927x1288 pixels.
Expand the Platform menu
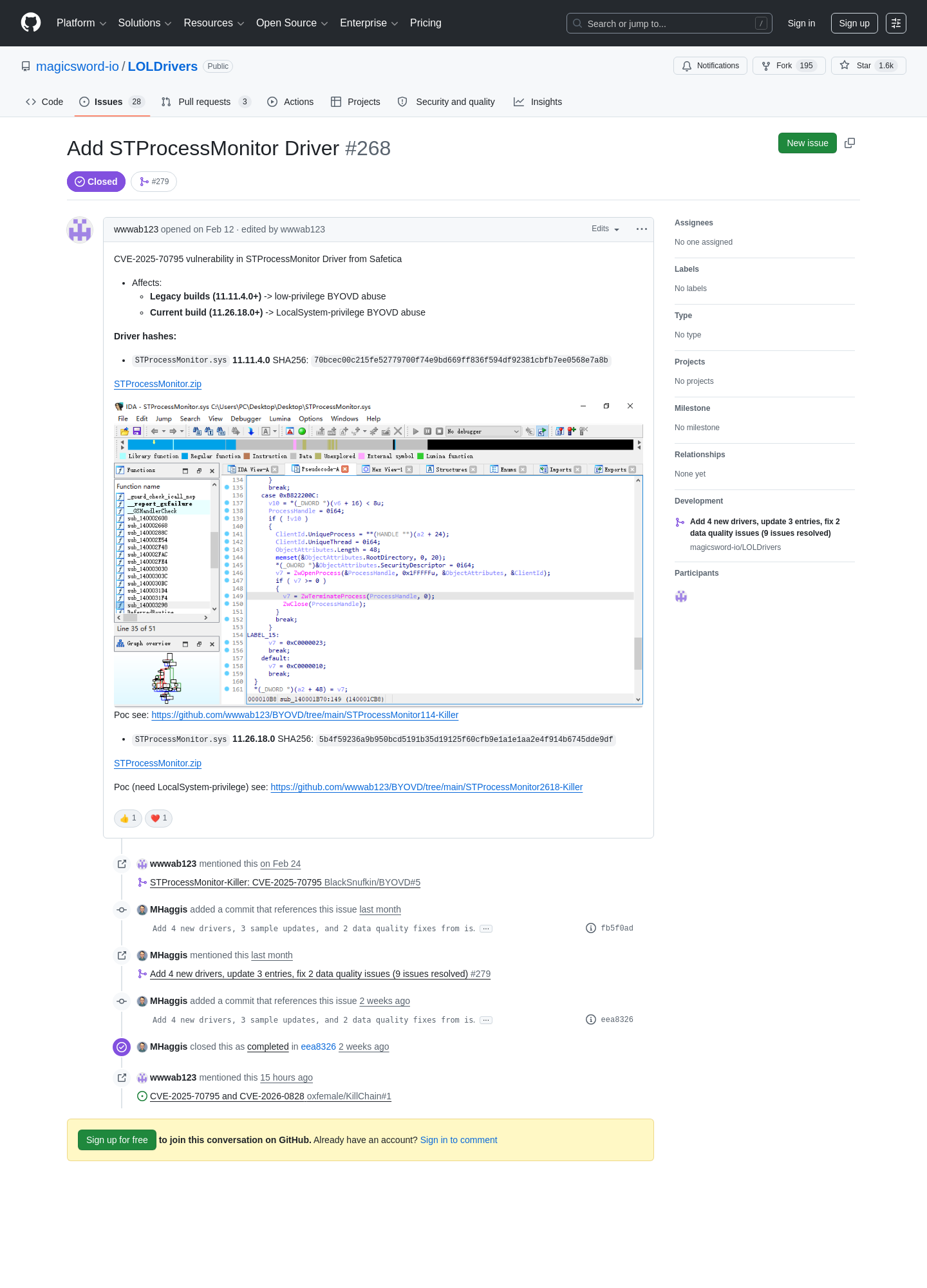(81, 23)
